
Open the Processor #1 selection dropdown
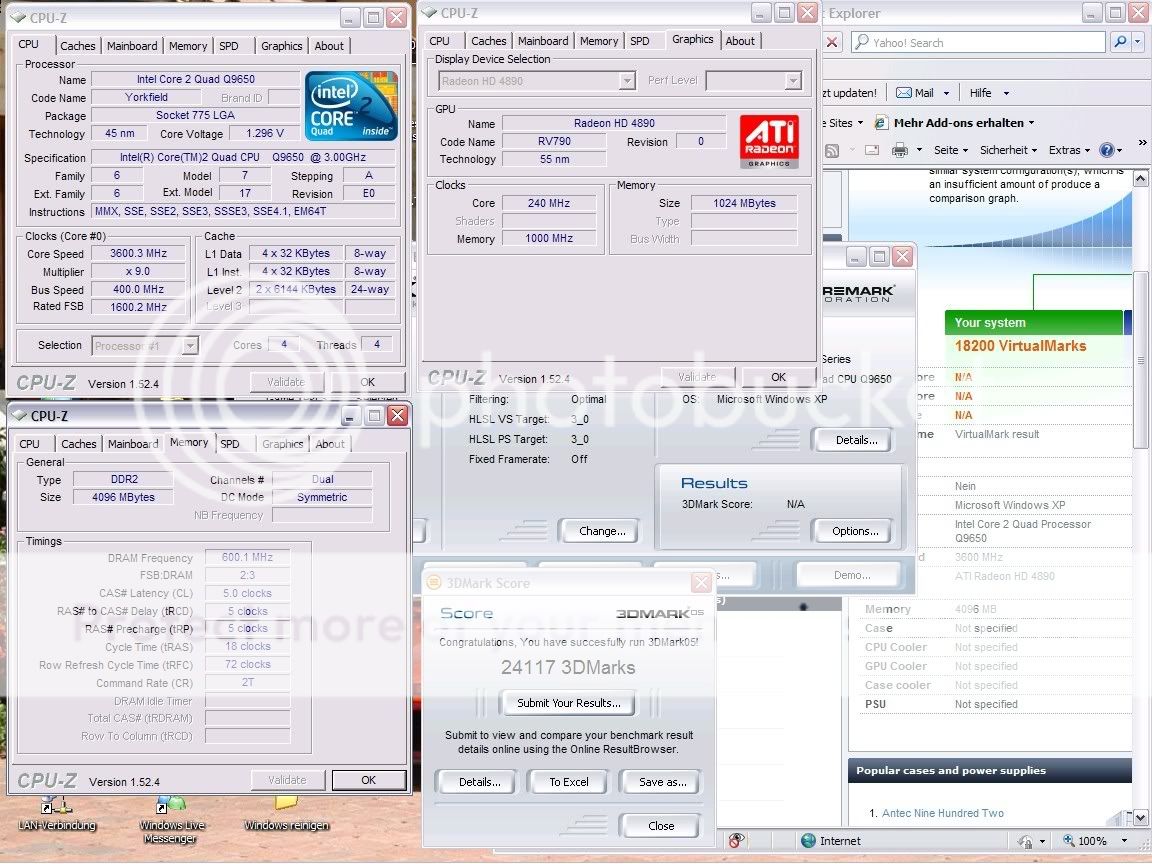tap(189, 345)
